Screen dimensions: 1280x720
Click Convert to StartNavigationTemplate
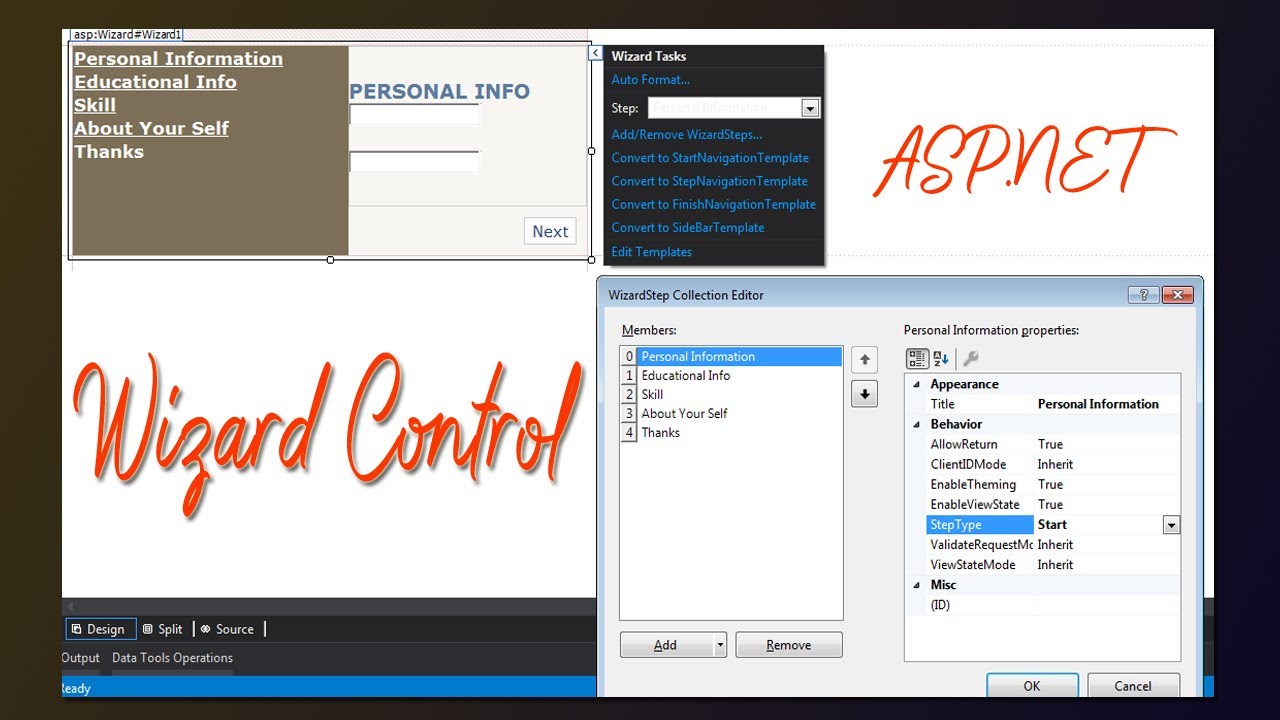[x=710, y=158]
